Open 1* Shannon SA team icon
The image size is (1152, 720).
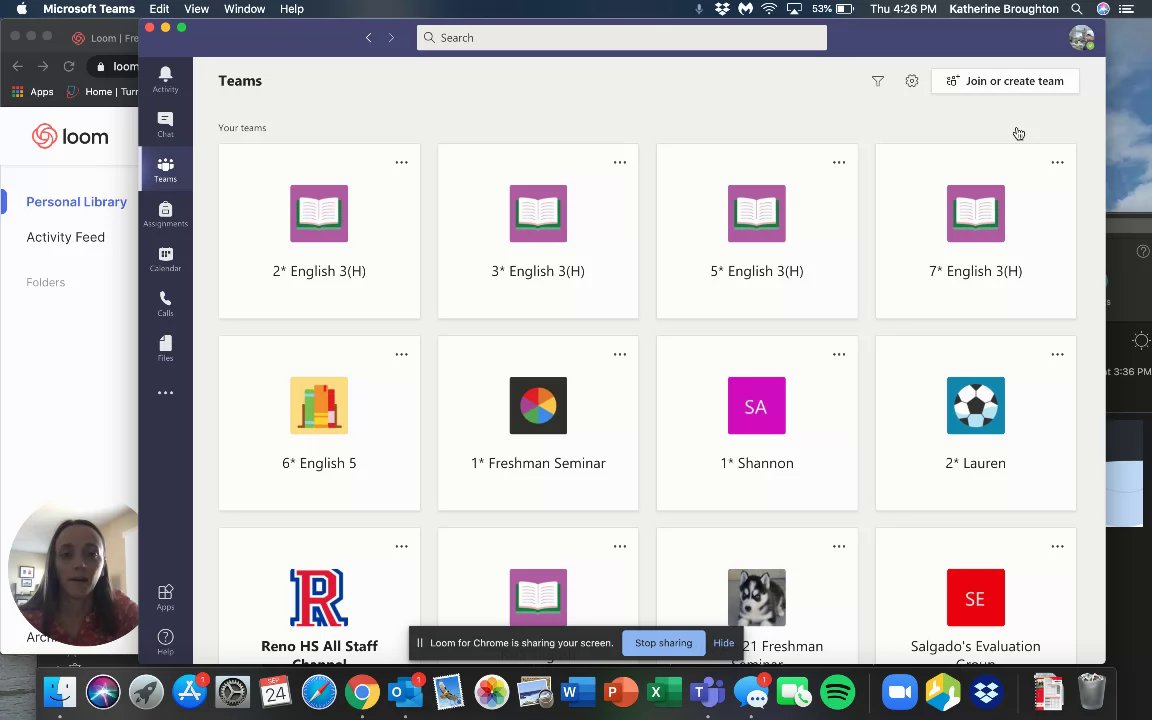point(757,406)
